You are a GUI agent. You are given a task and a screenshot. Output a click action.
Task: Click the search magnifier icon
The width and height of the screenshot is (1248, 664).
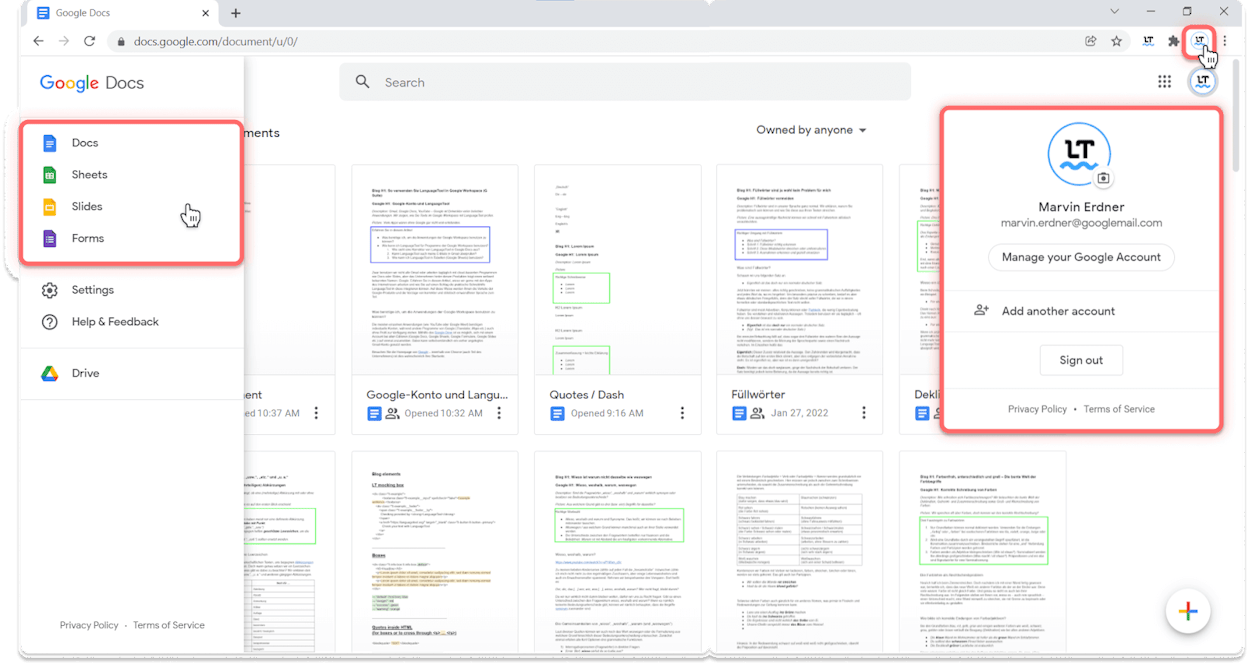(x=363, y=82)
